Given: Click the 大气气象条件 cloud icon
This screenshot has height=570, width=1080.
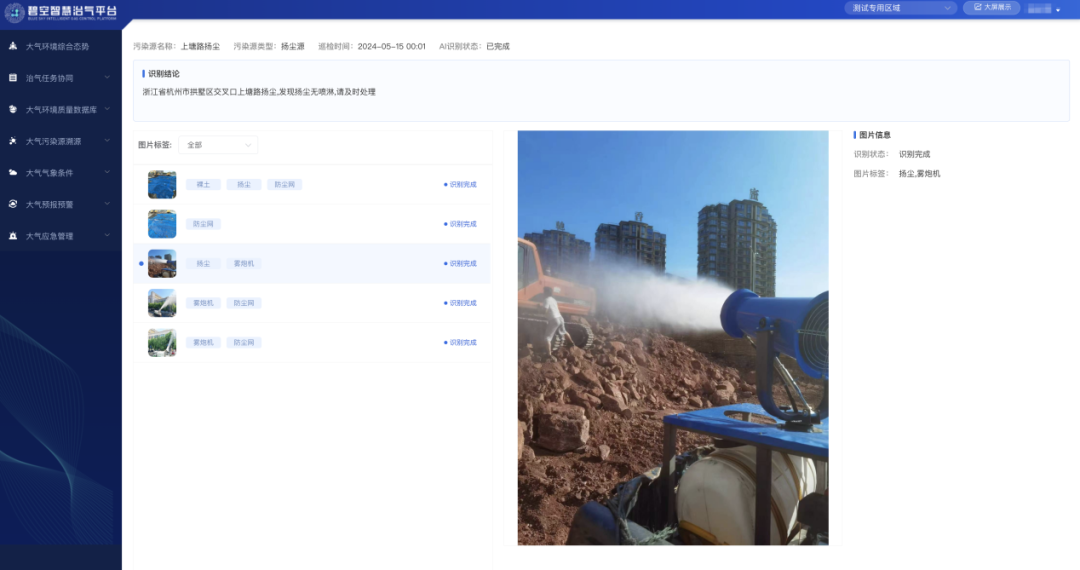Looking at the screenshot, I should [13, 173].
